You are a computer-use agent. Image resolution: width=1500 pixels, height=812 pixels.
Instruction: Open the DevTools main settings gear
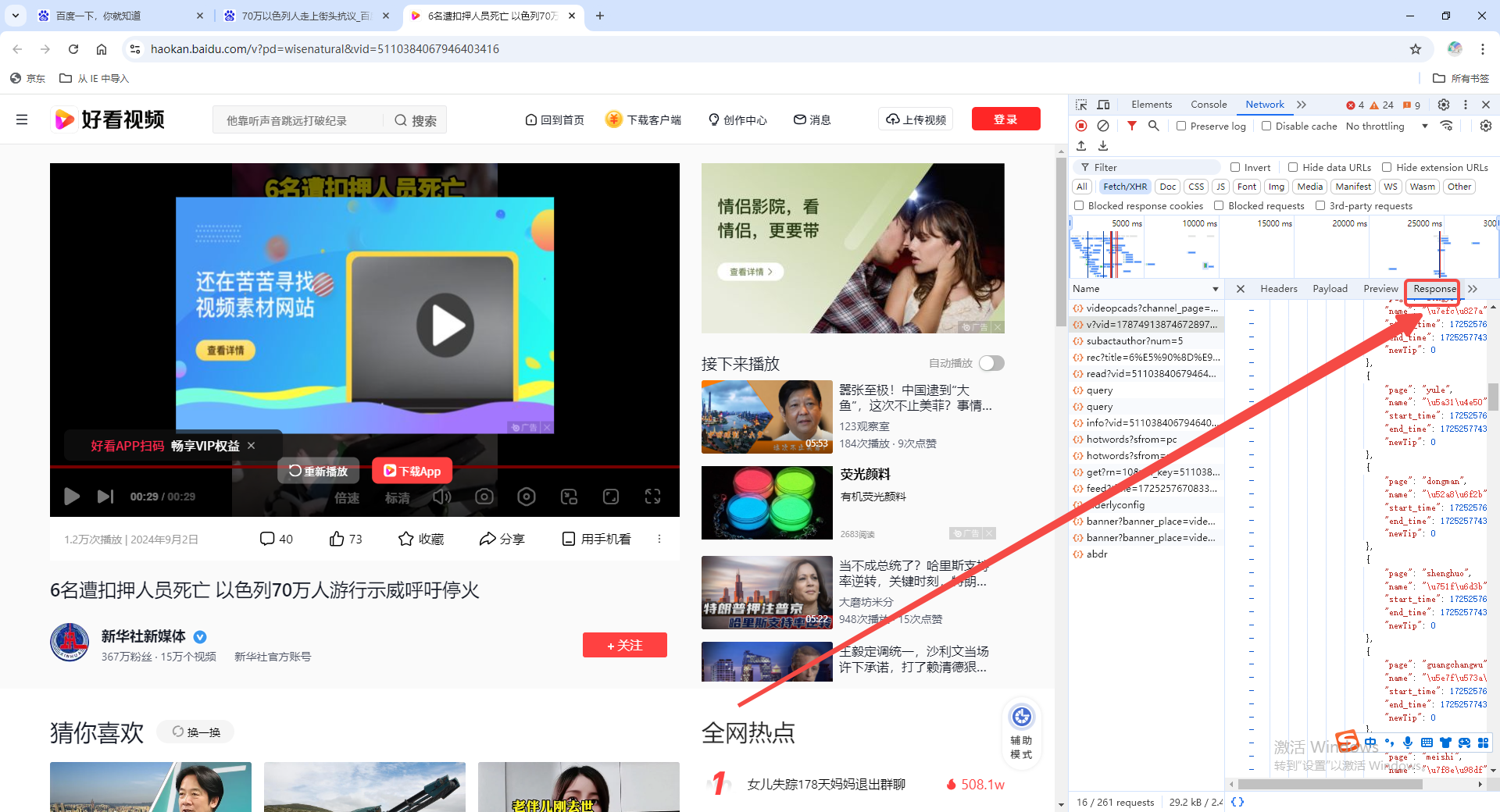click(1444, 105)
